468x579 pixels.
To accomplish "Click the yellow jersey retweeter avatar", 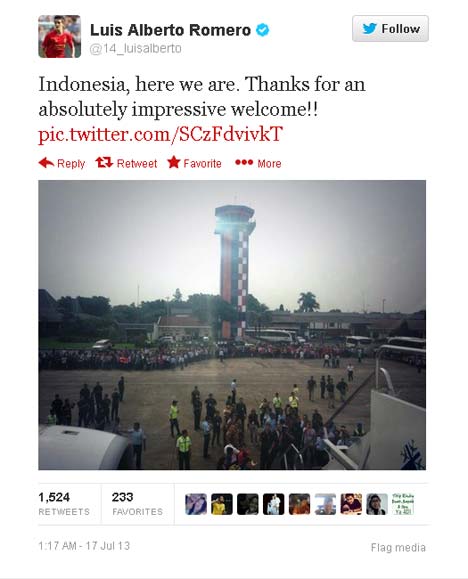I will pyautogui.click(x=222, y=504).
